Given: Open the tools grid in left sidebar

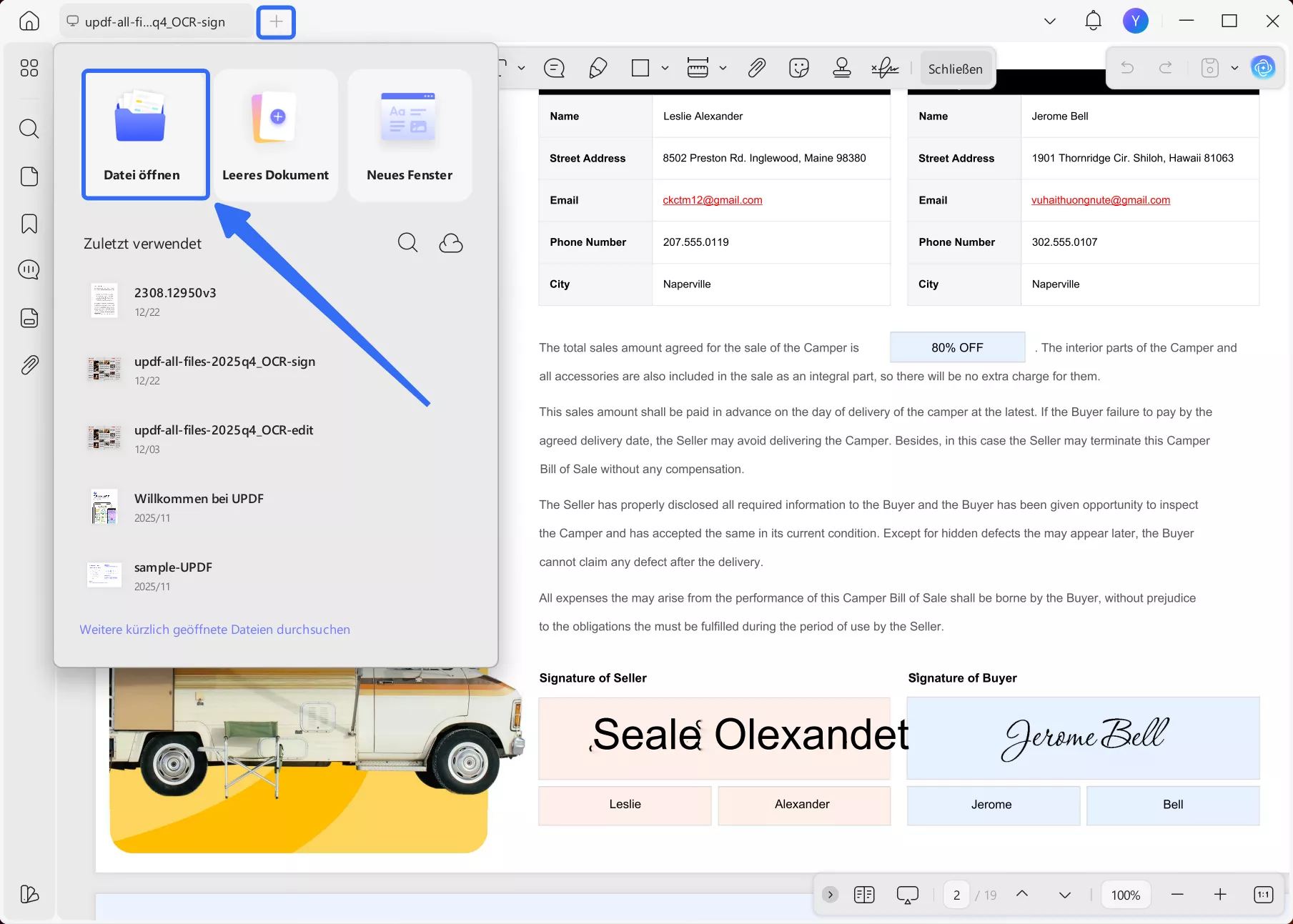Looking at the screenshot, I should [x=29, y=68].
